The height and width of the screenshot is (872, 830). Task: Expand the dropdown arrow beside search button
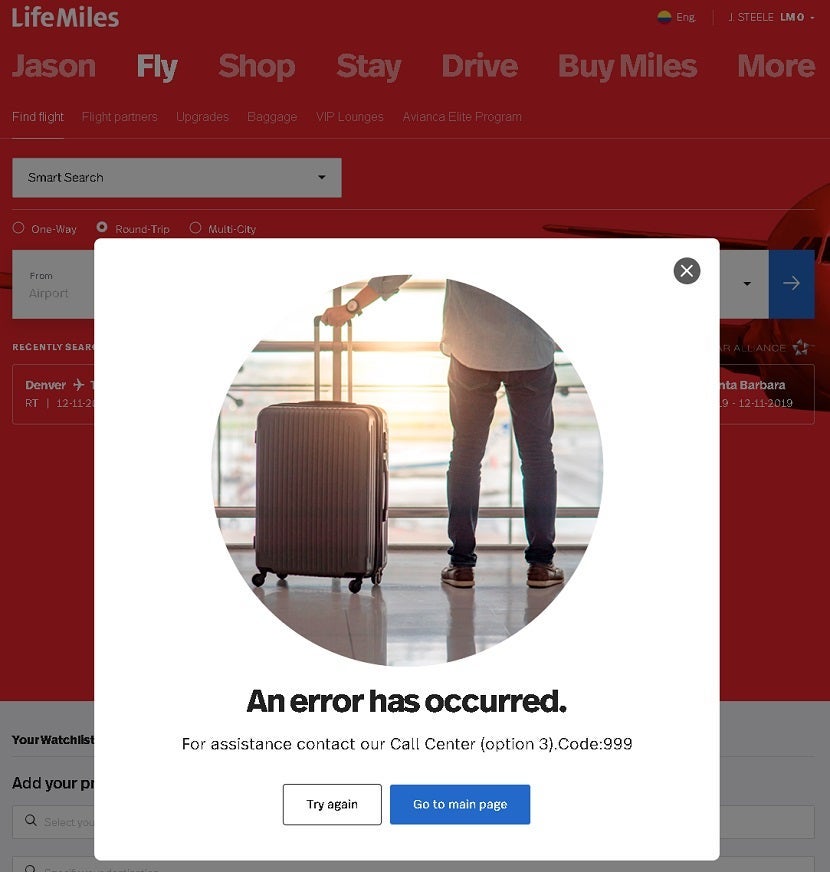(747, 284)
